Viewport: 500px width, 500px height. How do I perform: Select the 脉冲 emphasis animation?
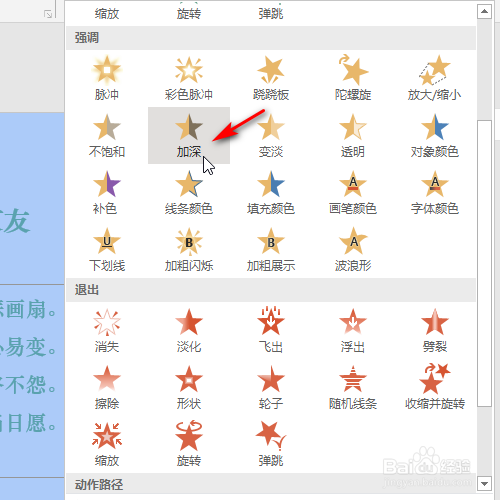click(x=107, y=79)
